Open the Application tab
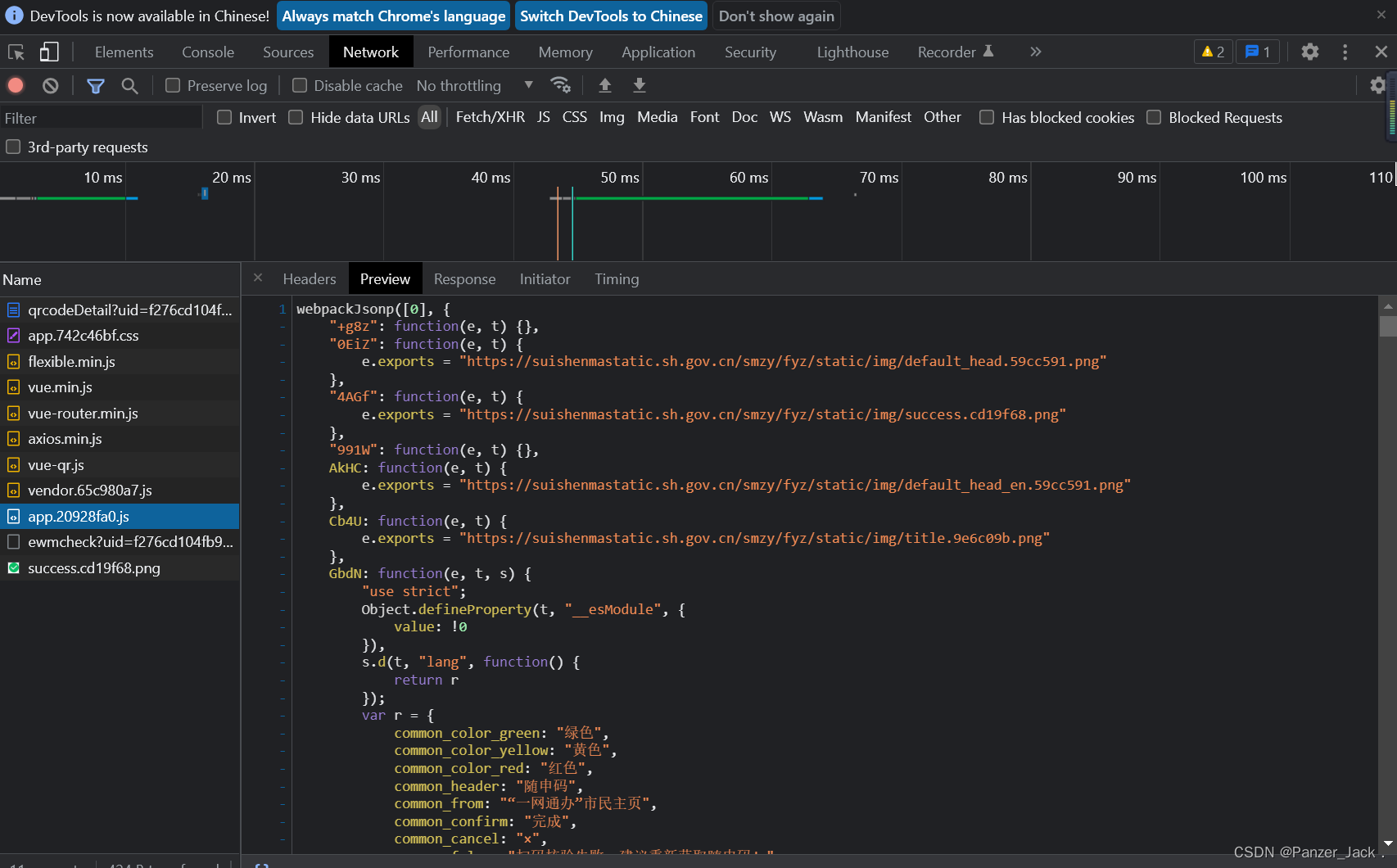The height and width of the screenshot is (868, 1397). pos(658,52)
